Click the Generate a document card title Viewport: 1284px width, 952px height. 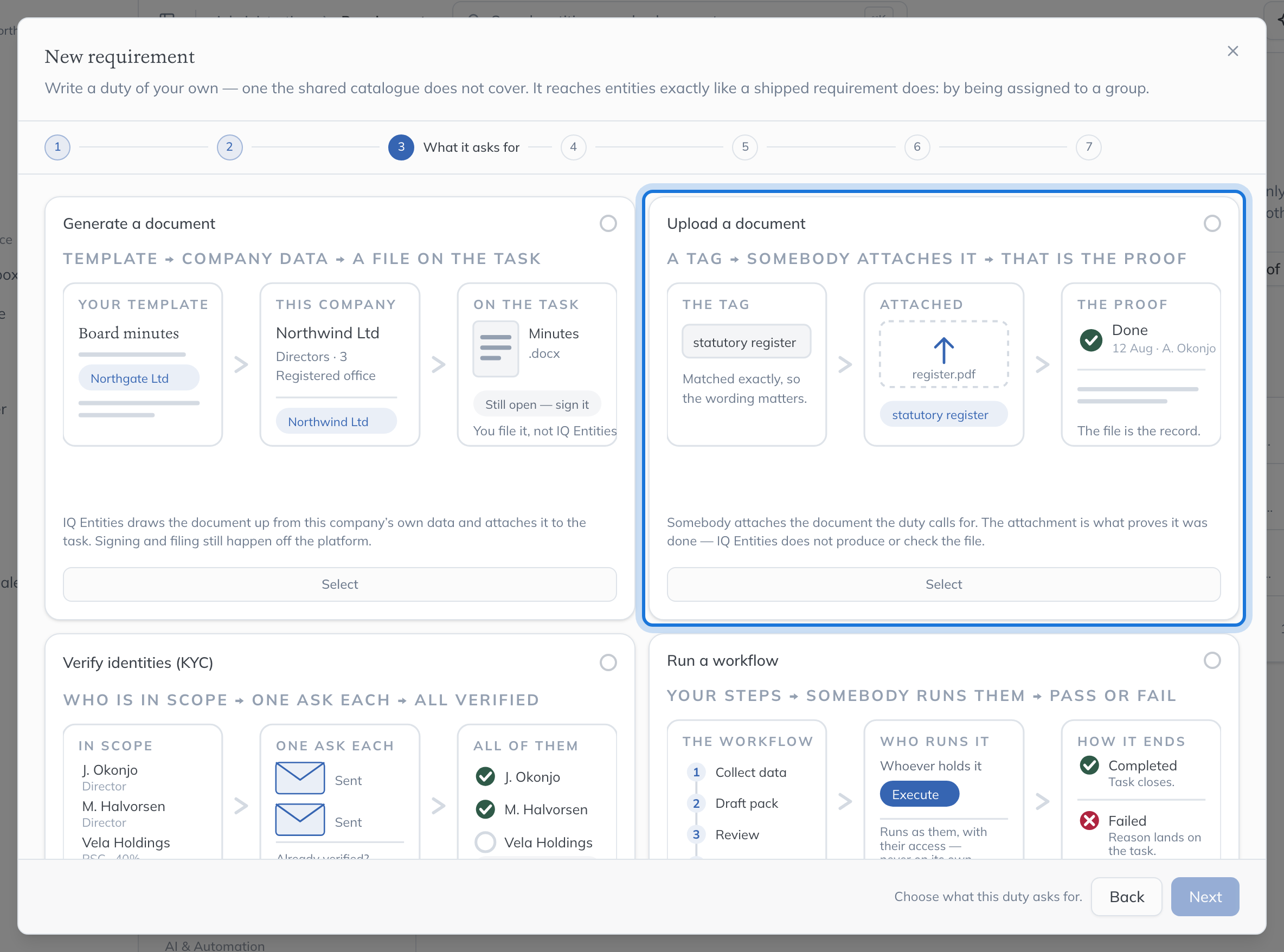coord(139,223)
